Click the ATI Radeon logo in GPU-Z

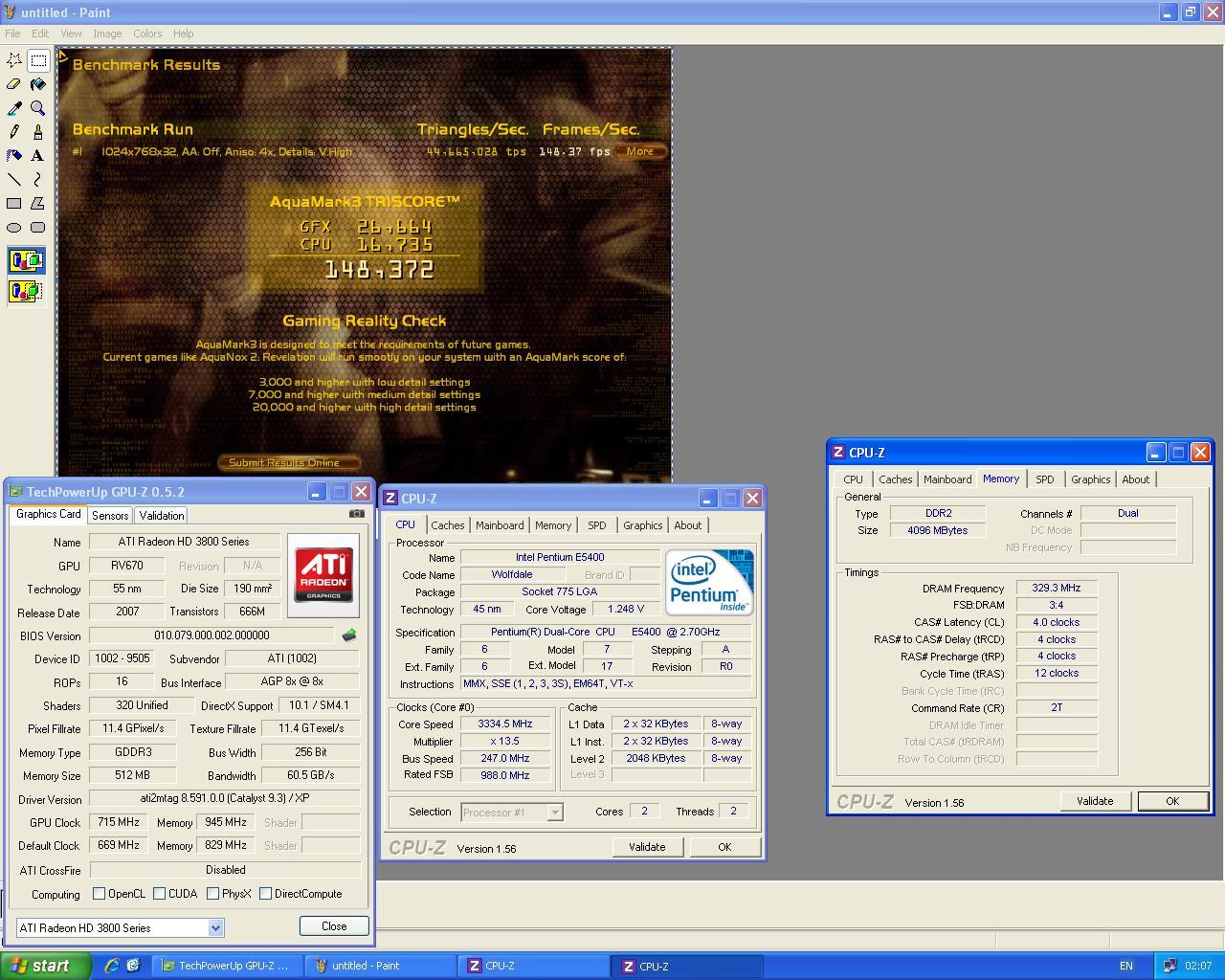pos(323,575)
